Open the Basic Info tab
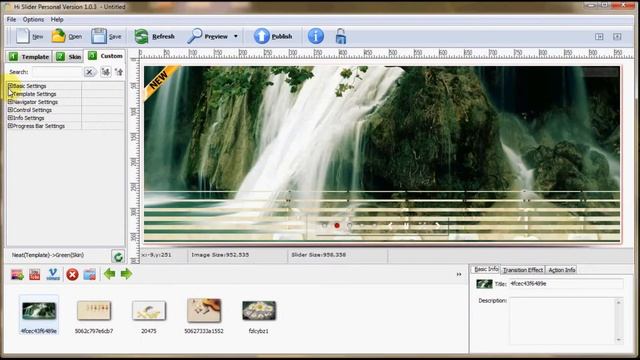Viewport: 640px width, 360px height. pos(486,269)
